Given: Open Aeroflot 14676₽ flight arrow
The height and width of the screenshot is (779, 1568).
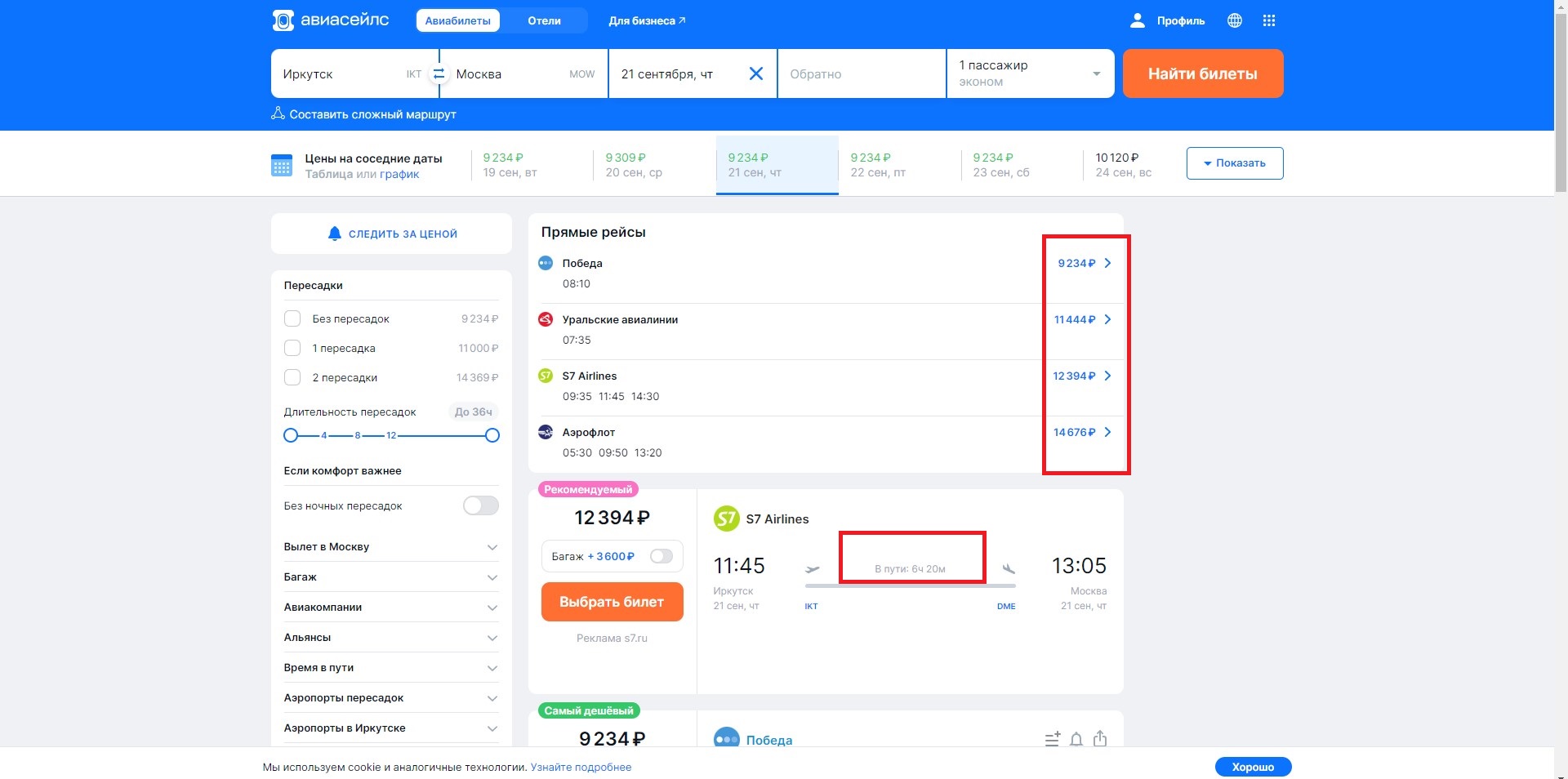Looking at the screenshot, I should coord(1107,432).
